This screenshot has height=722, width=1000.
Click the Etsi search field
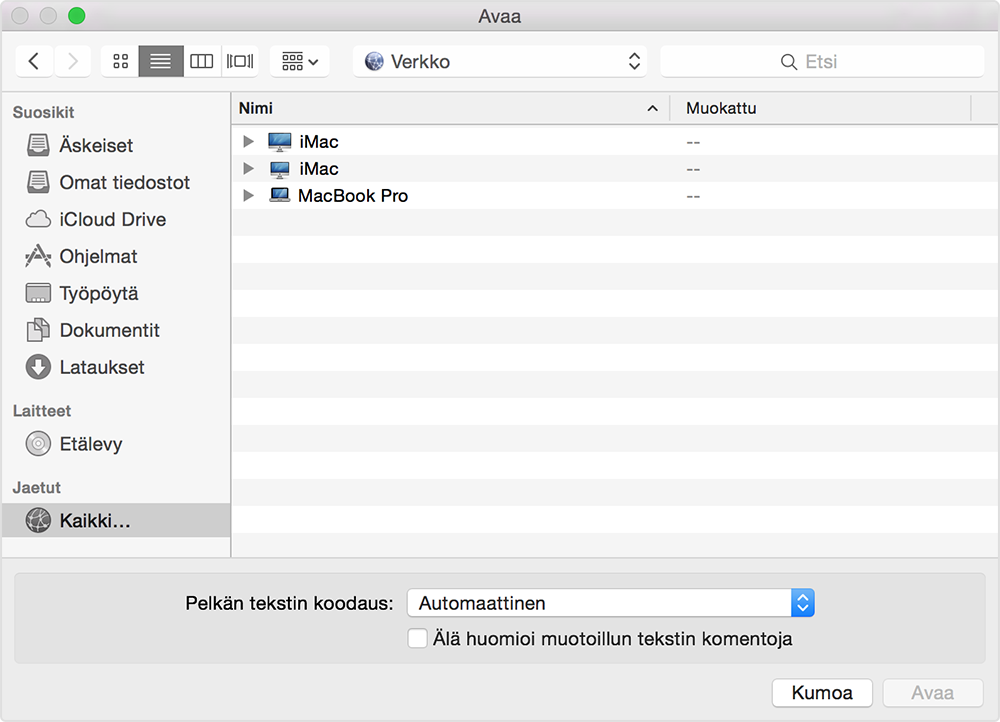point(822,61)
